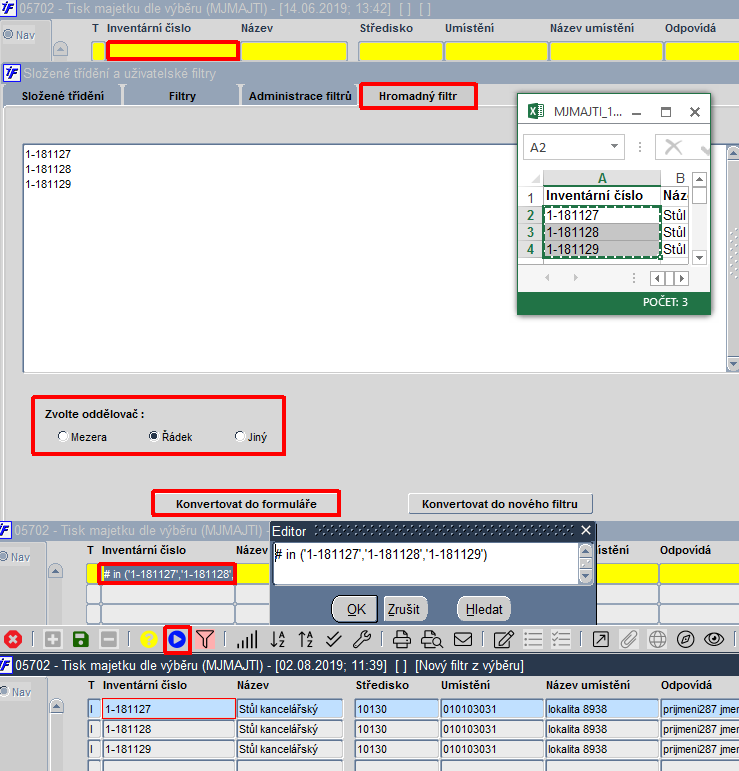Screen dimensions: 739x771
Task: Open the Excel Name Box dropdown showing A2
Action: (614, 147)
